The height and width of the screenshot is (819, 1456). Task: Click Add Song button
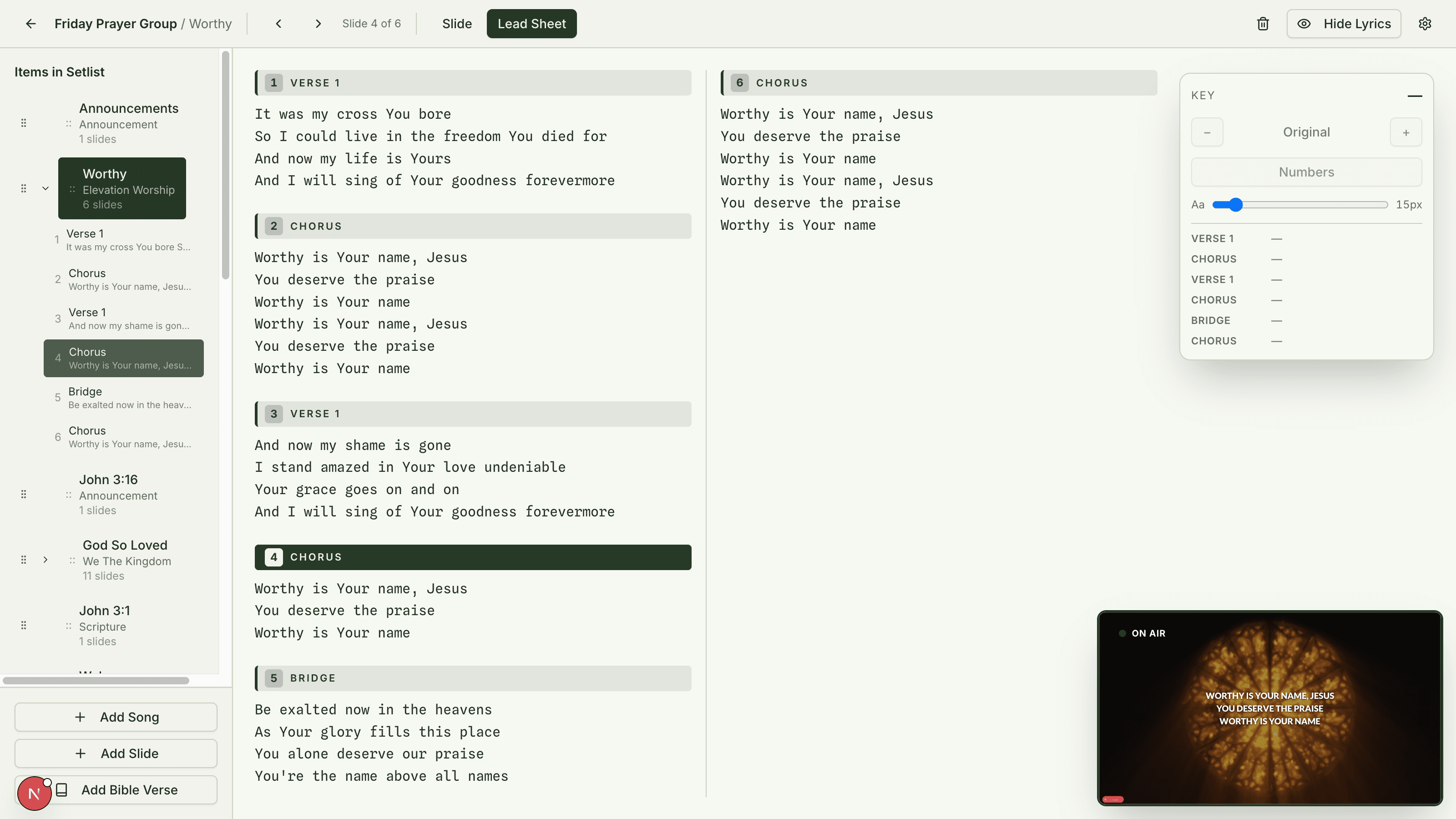pyautogui.click(x=116, y=717)
